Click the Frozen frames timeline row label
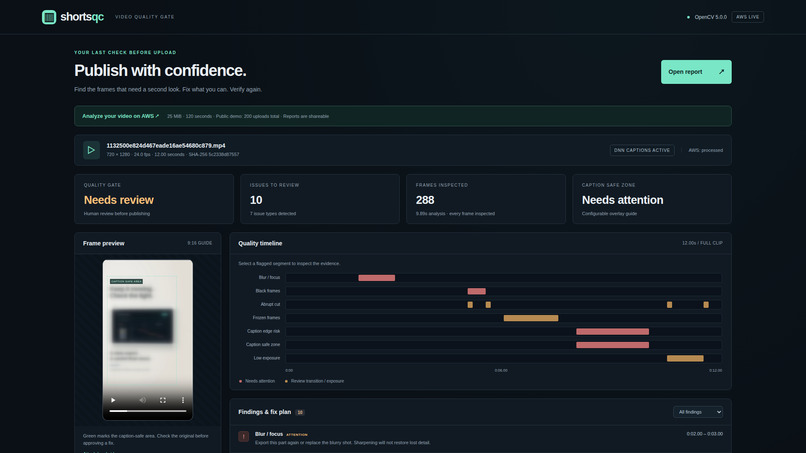Viewport: 806px width, 453px height. [x=266, y=318]
